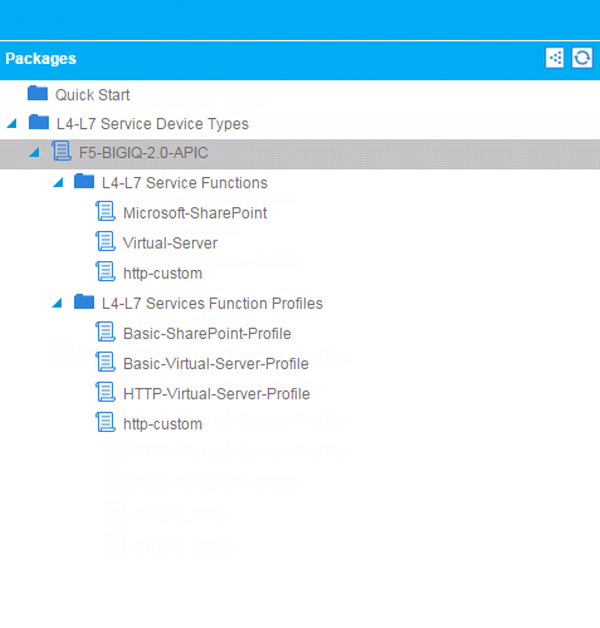Viewport: 600px width, 628px height.
Task: Select http-custom under Service Functions
Action: (x=162, y=273)
